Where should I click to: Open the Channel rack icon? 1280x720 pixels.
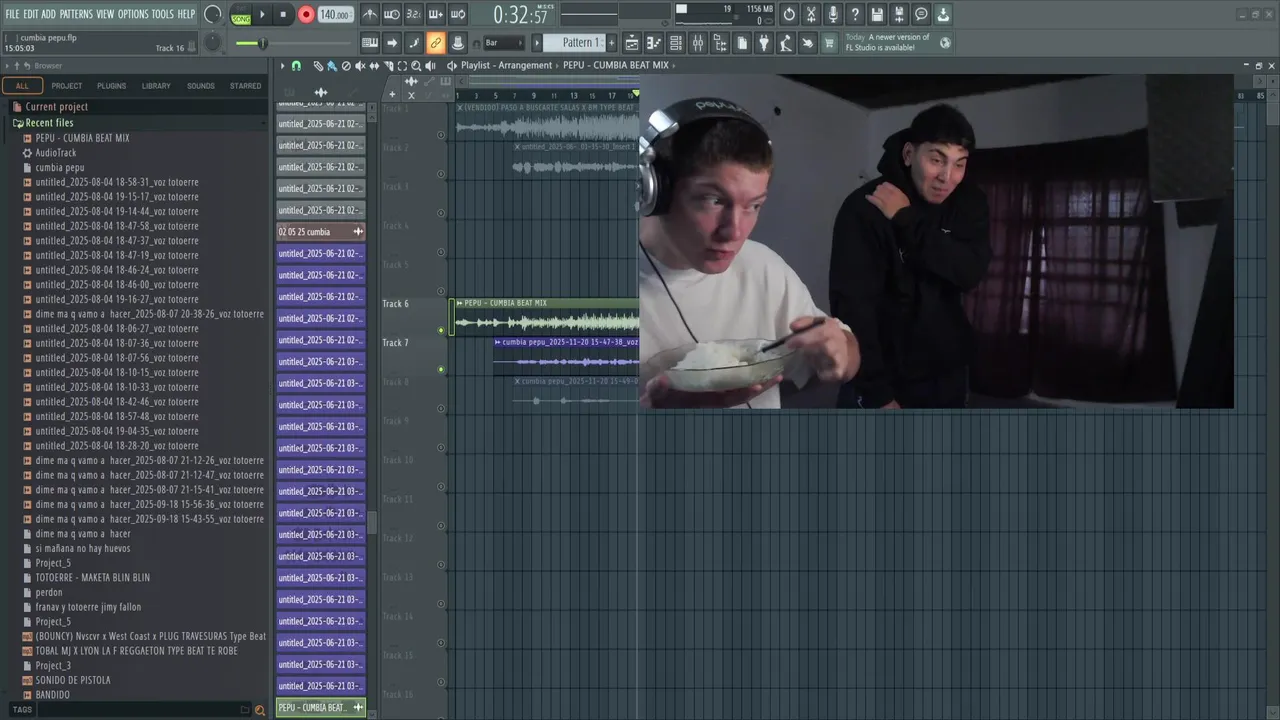676,43
